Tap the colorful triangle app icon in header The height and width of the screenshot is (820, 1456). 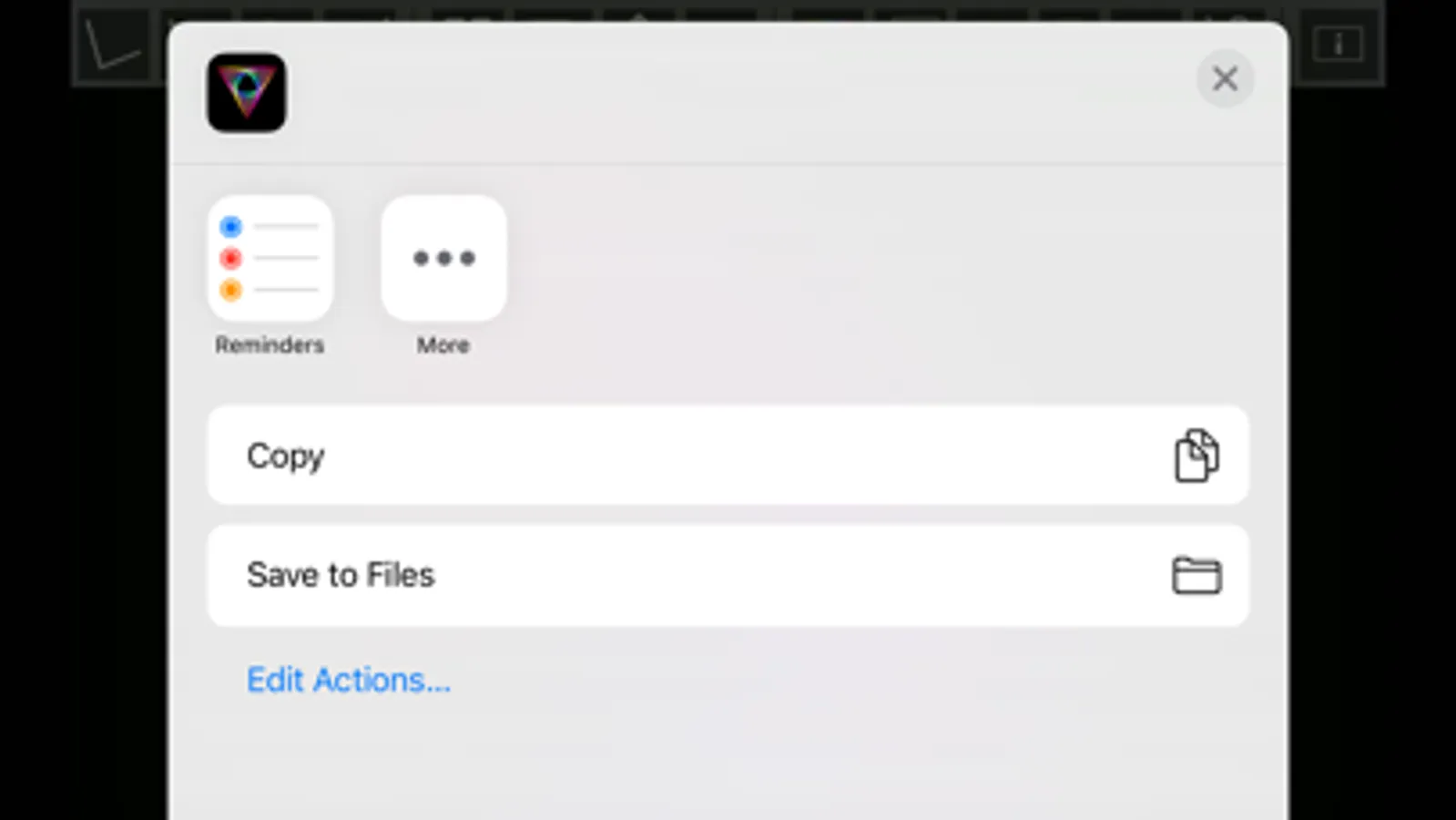click(x=246, y=92)
